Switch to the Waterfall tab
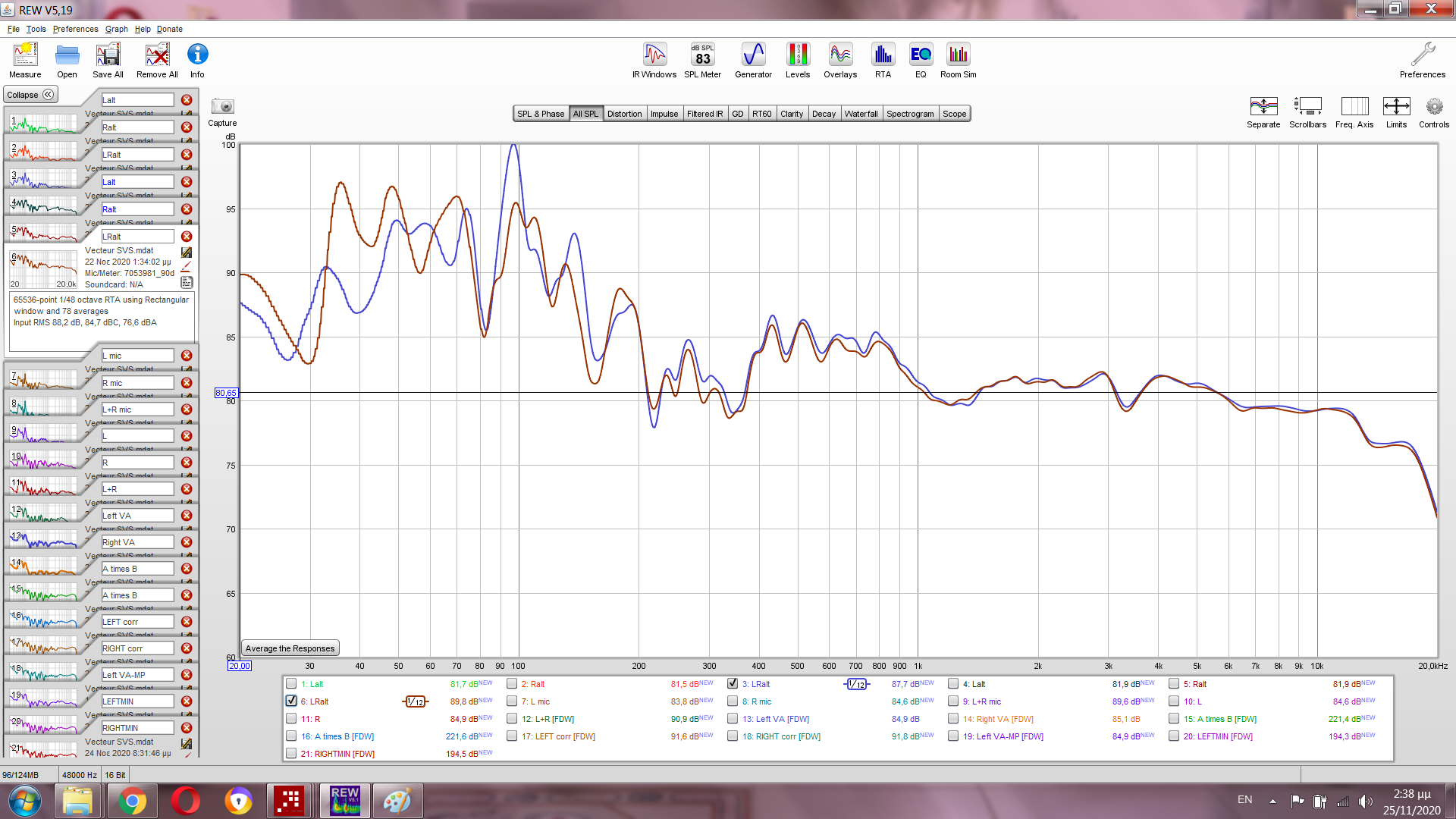The image size is (1456, 819). (x=861, y=114)
